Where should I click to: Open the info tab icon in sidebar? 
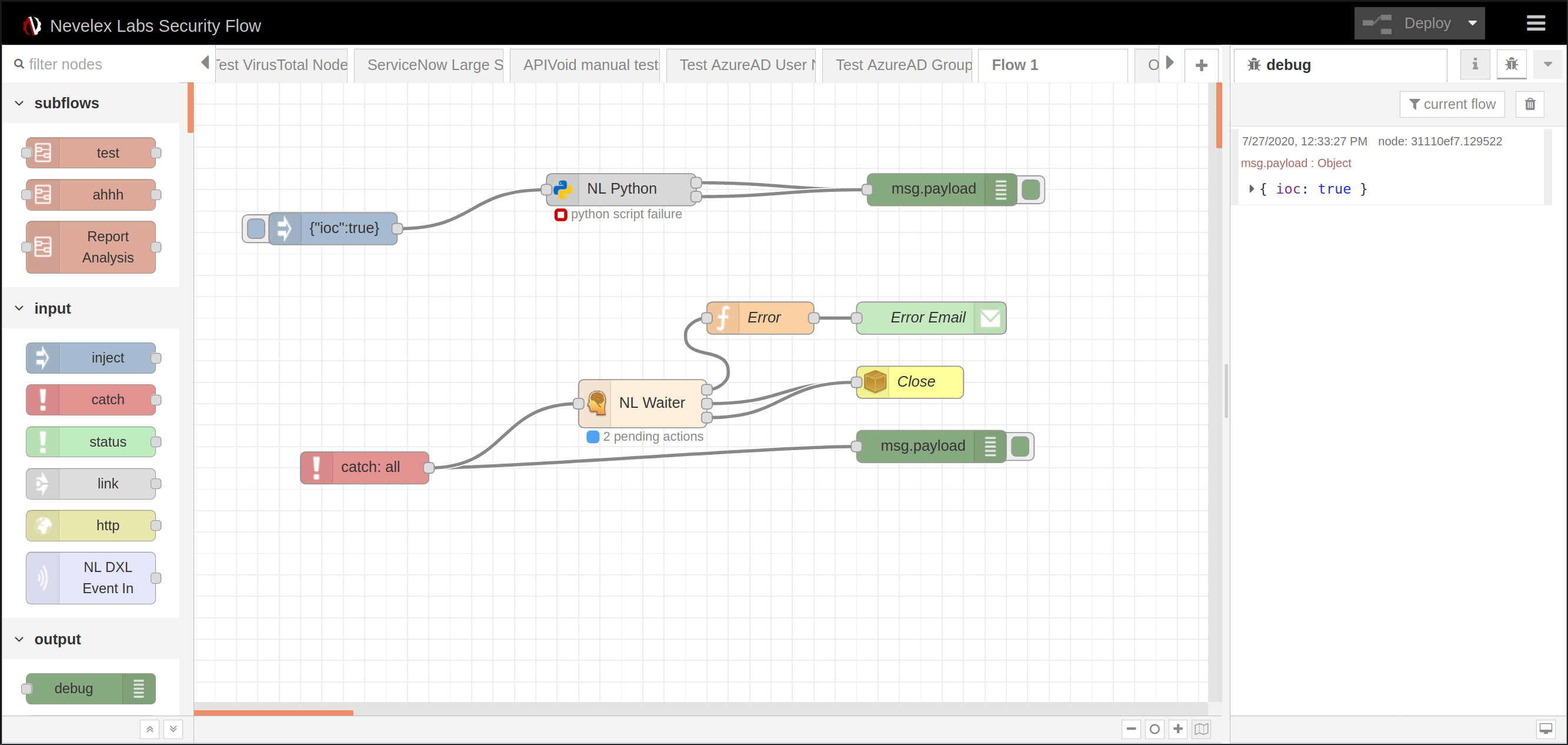(x=1474, y=64)
